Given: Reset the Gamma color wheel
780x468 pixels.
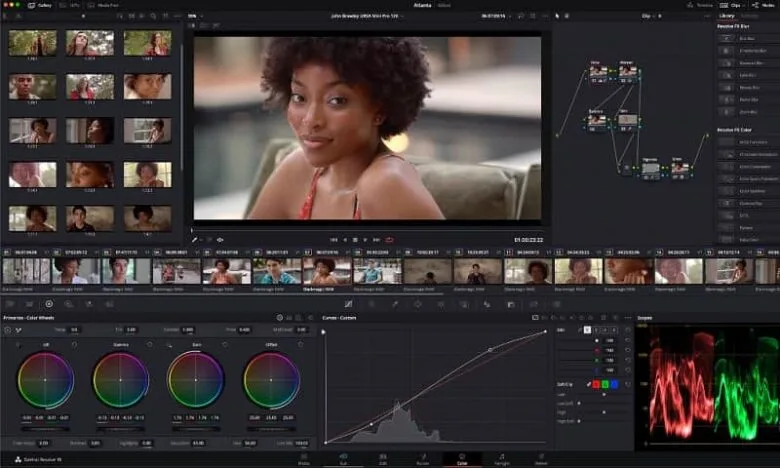Looking at the screenshot, I should [x=149, y=344].
